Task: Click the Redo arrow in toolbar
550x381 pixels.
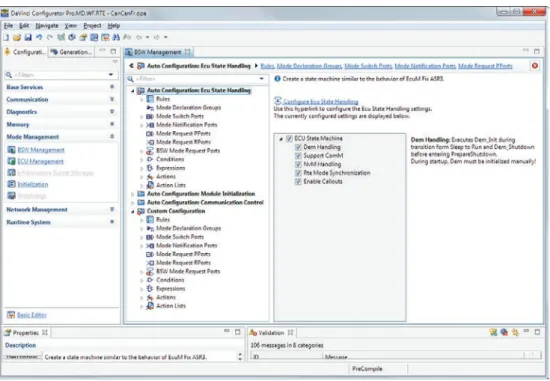Action: pos(50,37)
